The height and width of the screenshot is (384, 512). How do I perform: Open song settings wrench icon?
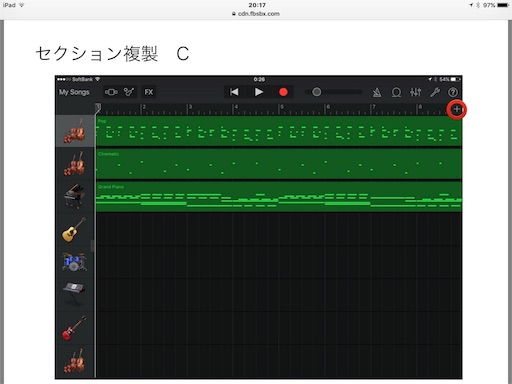click(435, 92)
